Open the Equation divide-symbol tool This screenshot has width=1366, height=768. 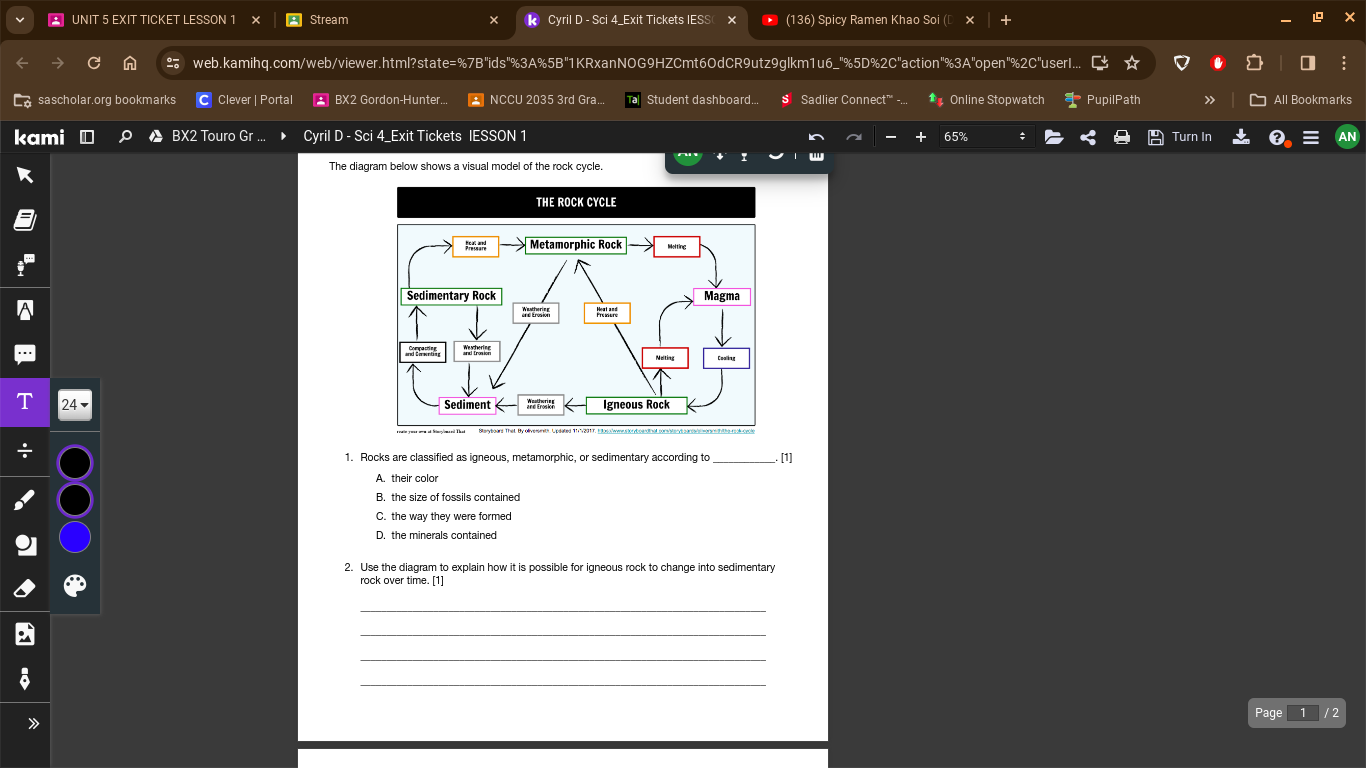point(25,451)
